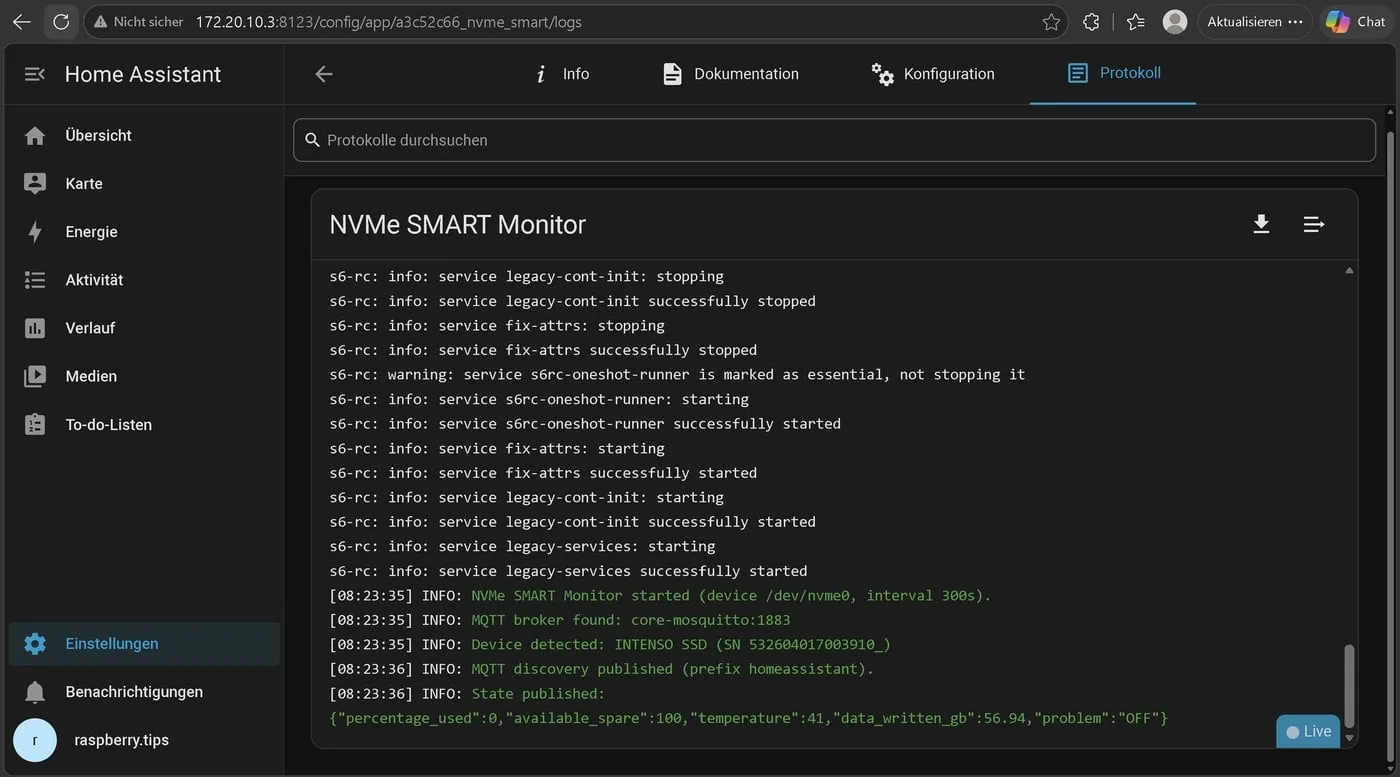Image resolution: width=1400 pixels, height=777 pixels.
Task: Click the 'MQTT discovery published' log line
Action: [602, 669]
